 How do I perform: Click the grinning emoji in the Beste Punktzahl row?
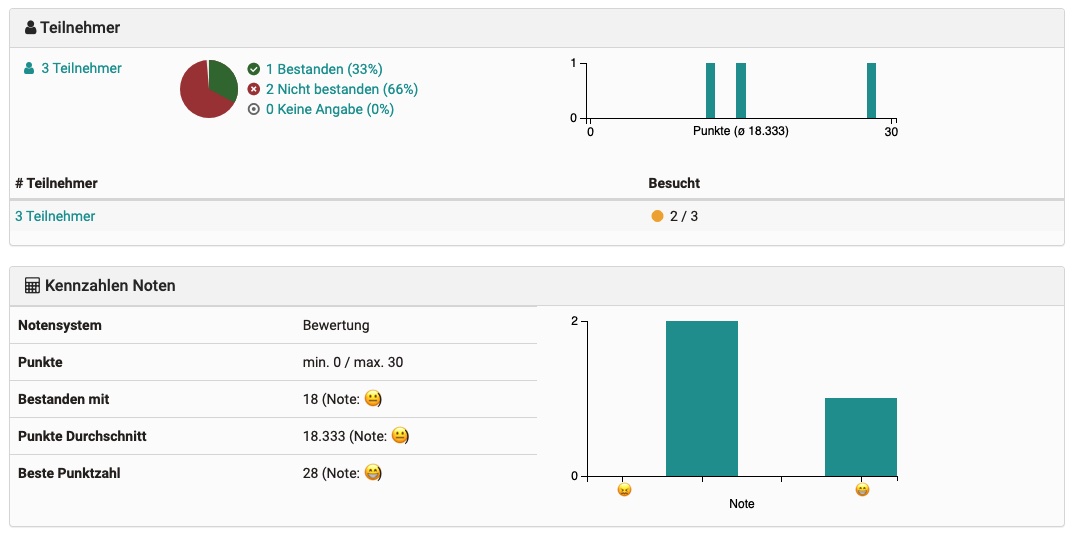click(x=372, y=473)
